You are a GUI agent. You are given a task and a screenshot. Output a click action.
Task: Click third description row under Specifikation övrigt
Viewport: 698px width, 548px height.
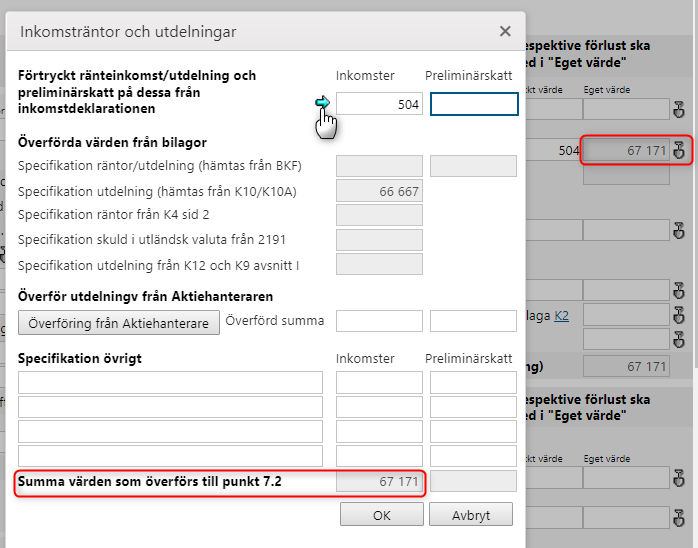(170, 432)
